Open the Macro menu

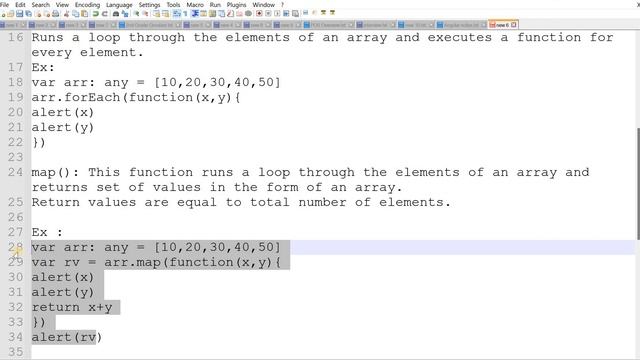(195, 4)
